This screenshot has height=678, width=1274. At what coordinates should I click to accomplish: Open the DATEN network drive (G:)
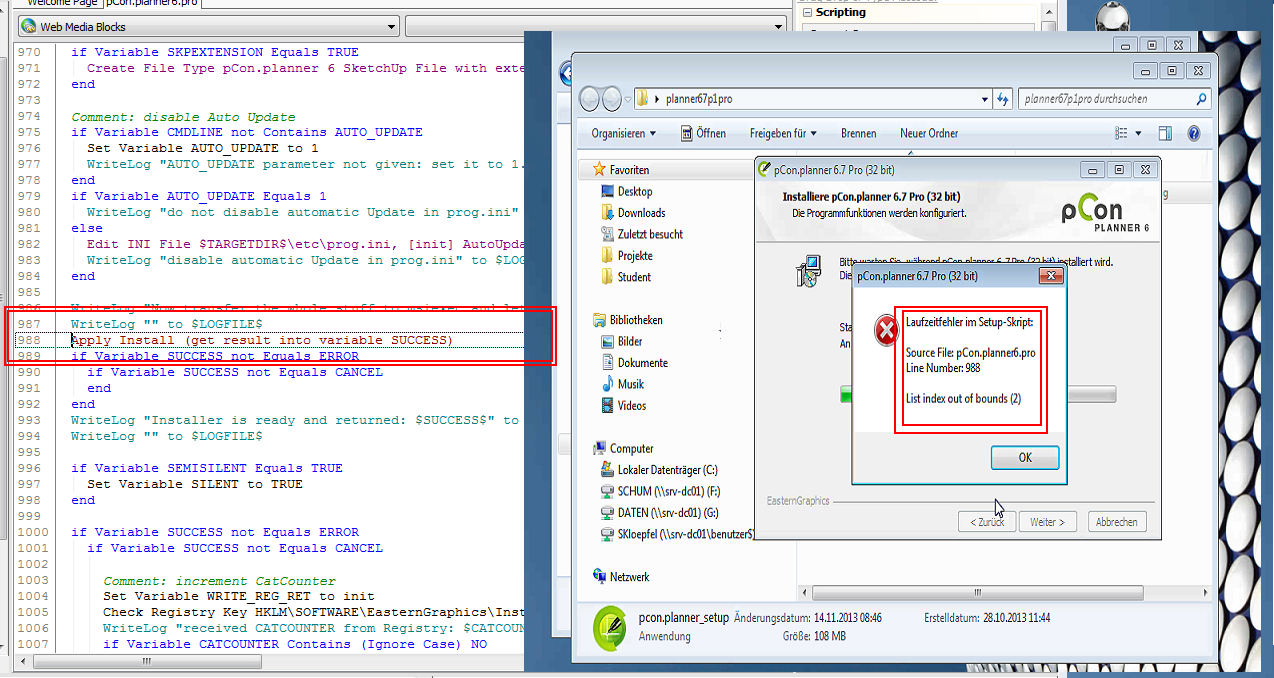point(661,513)
